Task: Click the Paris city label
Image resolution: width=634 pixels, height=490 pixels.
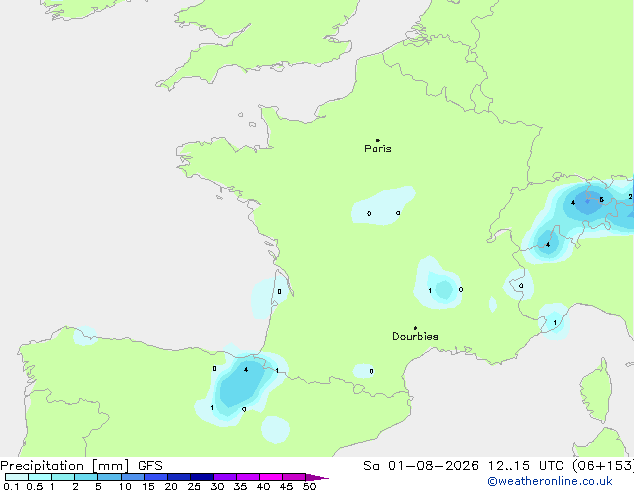Action: point(378,149)
